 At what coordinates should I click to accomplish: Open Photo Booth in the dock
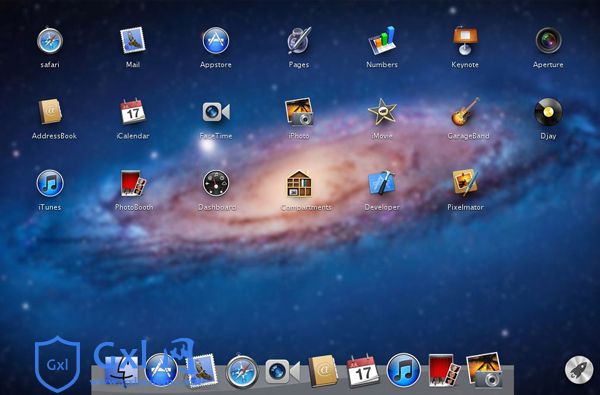[444, 370]
